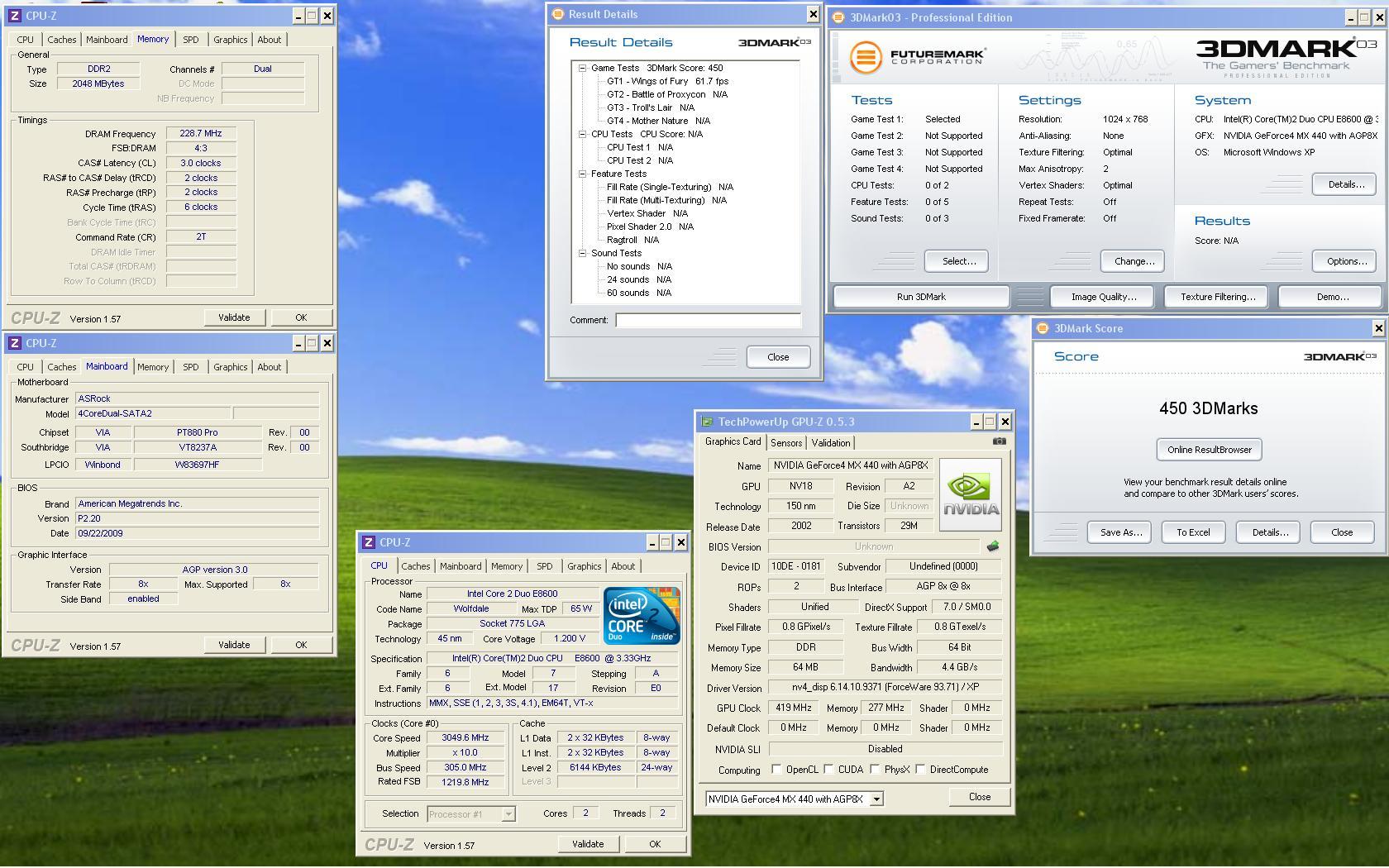Click CPU-Z Mainboard window title icon

pyautogui.click(x=15, y=343)
